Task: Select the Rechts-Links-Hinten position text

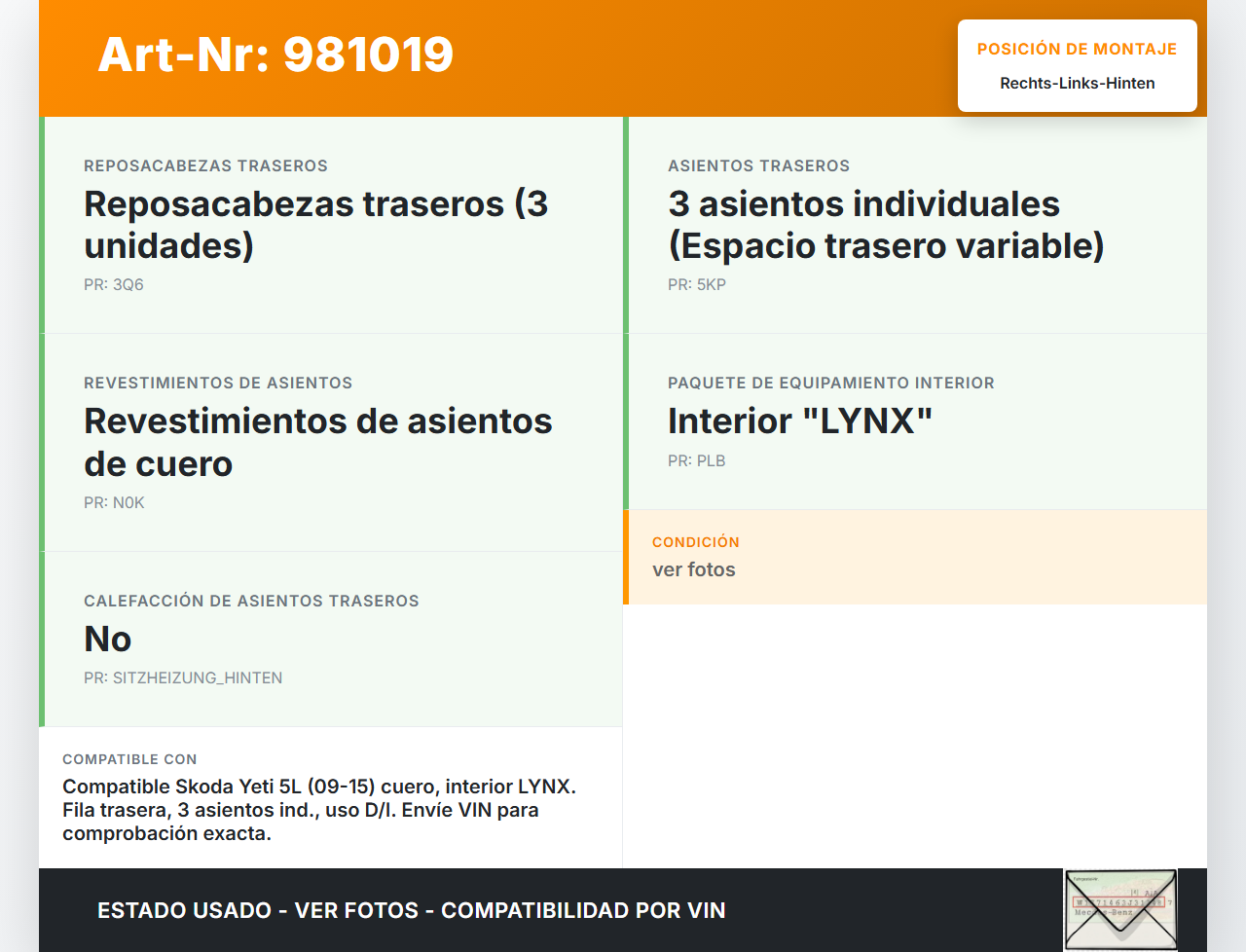Action: click(1077, 84)
